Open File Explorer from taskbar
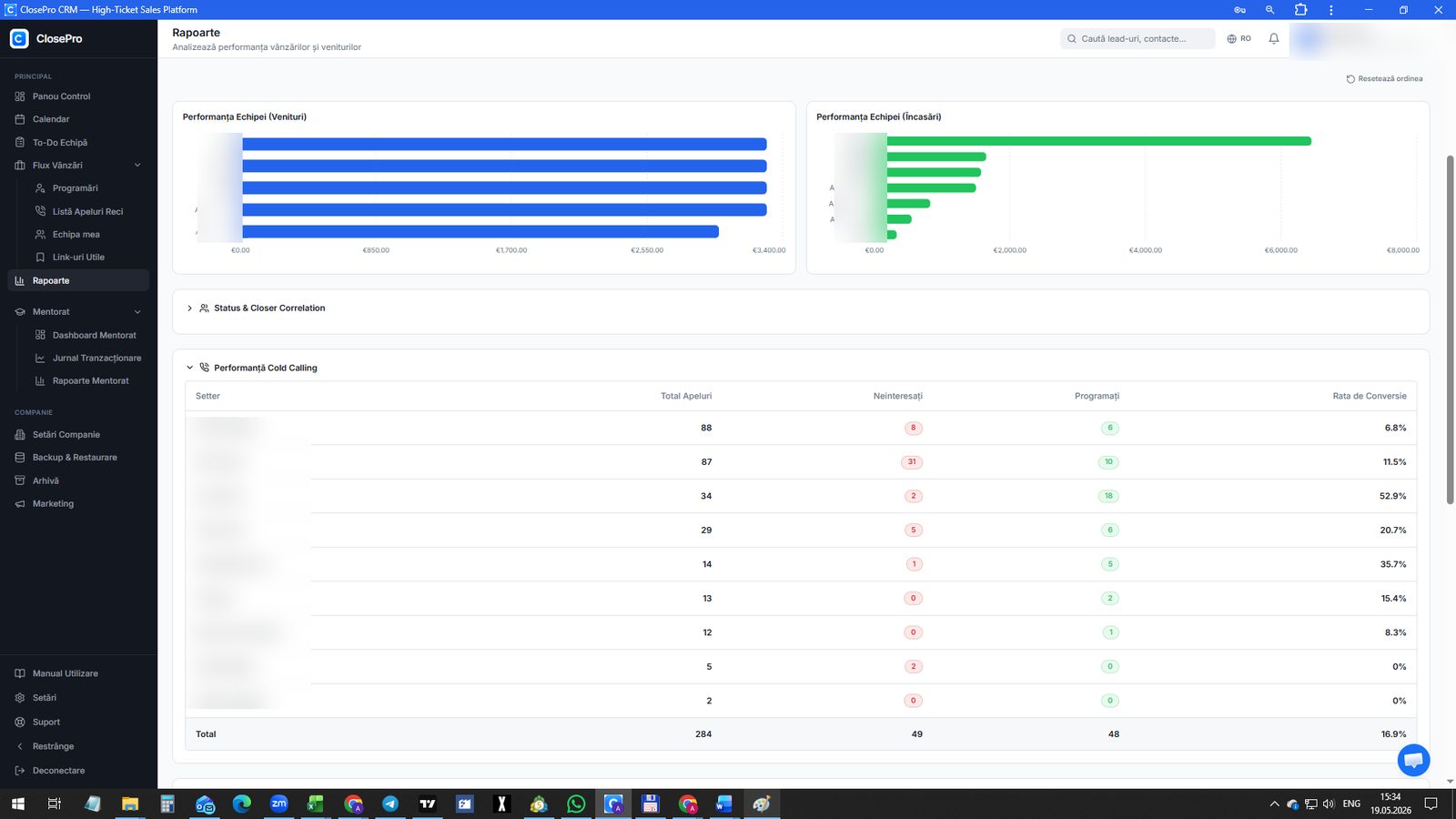 [x=130, y=804]
